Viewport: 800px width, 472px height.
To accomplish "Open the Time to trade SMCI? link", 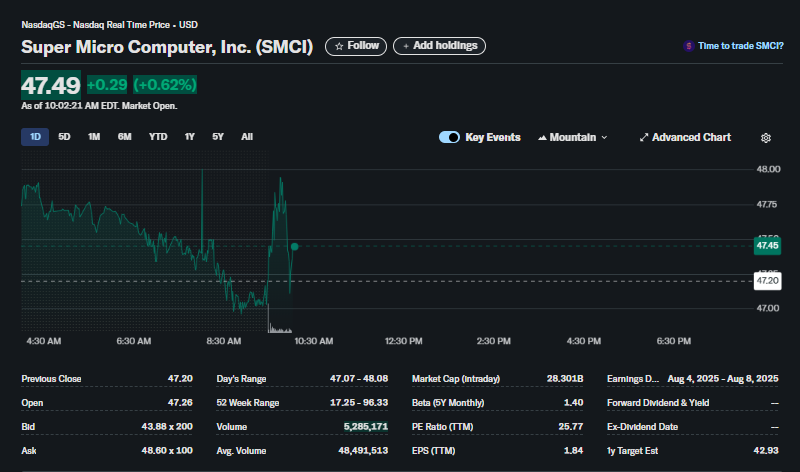I will click(740, 46).
